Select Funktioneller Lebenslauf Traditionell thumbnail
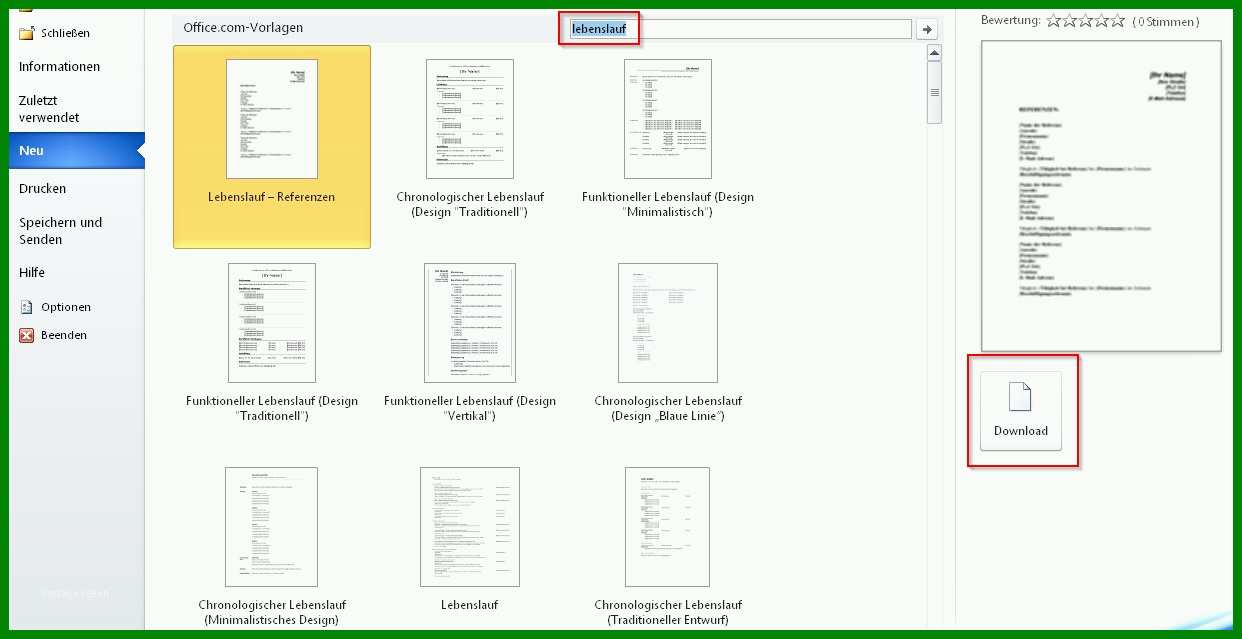1242x639 pixels. (272, 323)
